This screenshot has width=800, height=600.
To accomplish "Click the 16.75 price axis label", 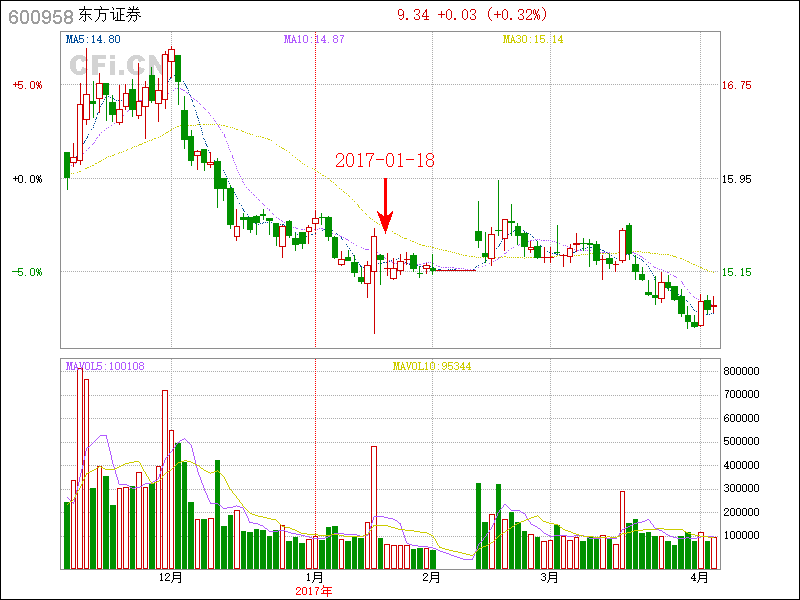I will [737, 85].
